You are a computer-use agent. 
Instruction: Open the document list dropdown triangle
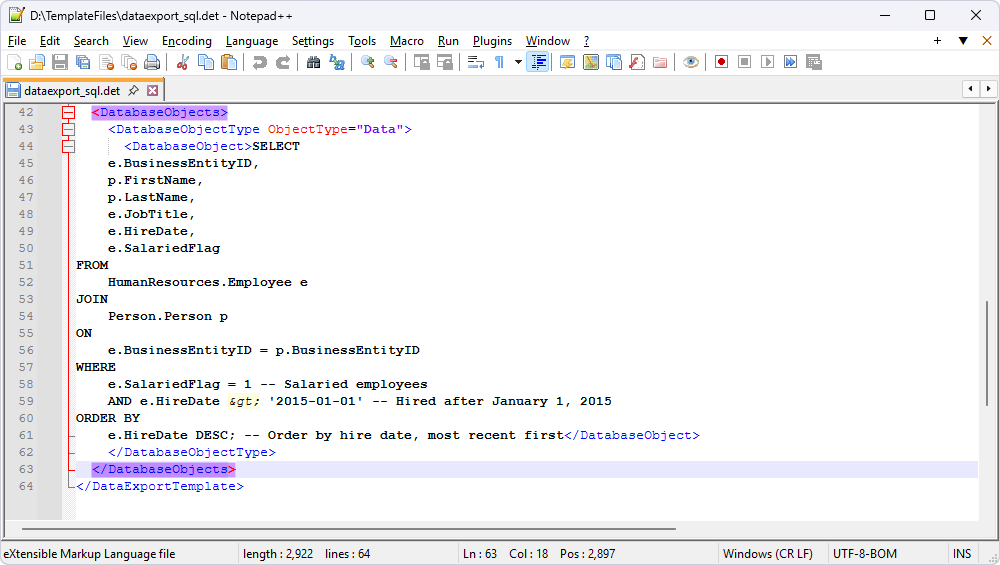point(963,41)
